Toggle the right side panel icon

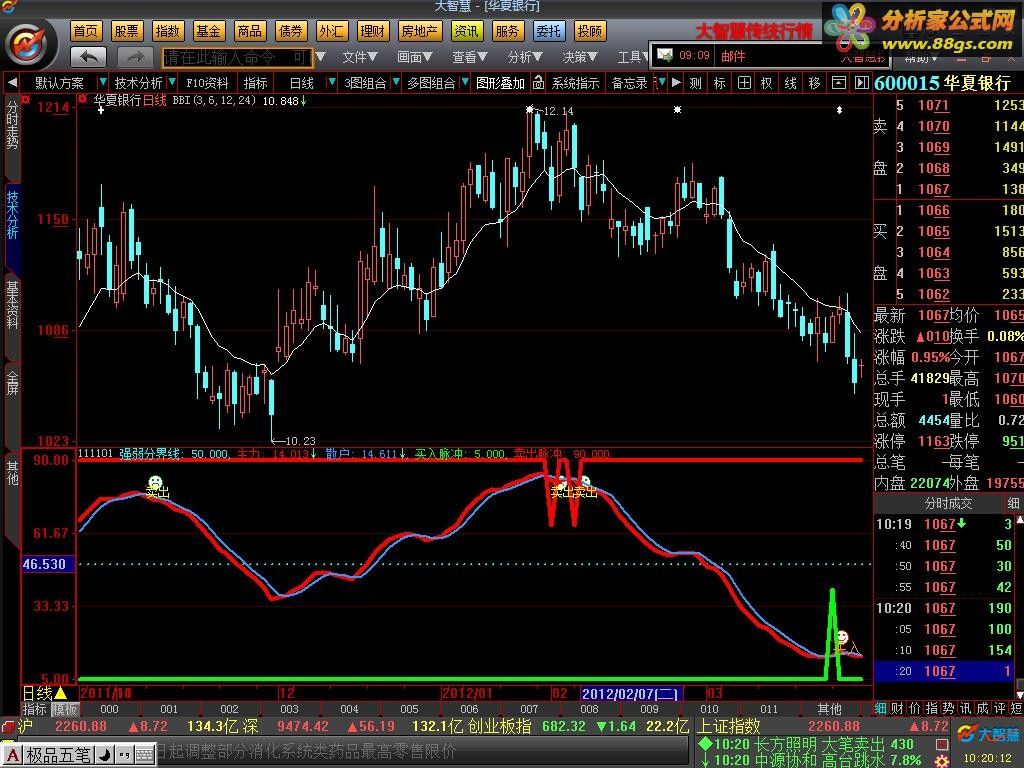click(x=862, y=83)
